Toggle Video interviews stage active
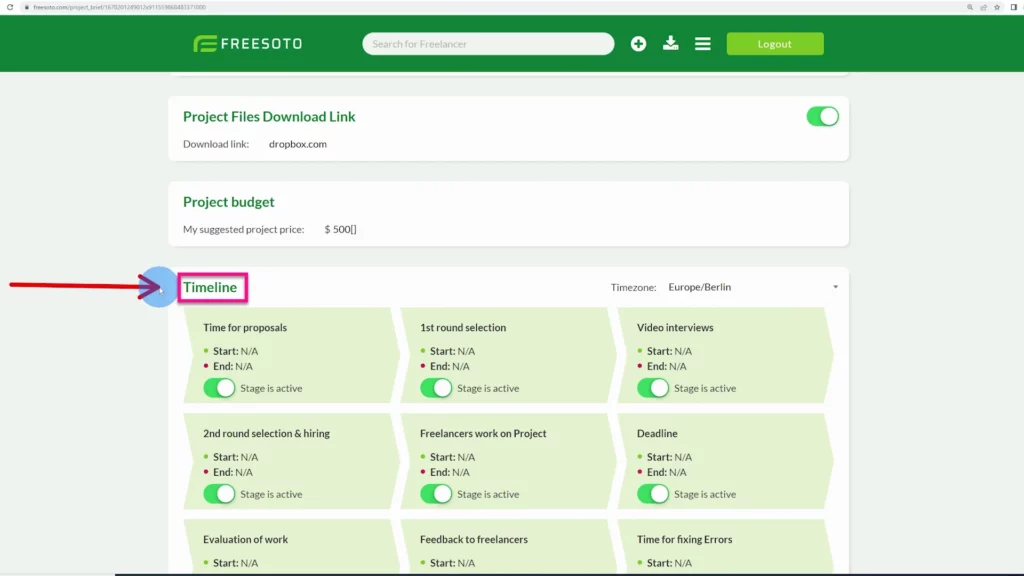 (x=652, y=388)
